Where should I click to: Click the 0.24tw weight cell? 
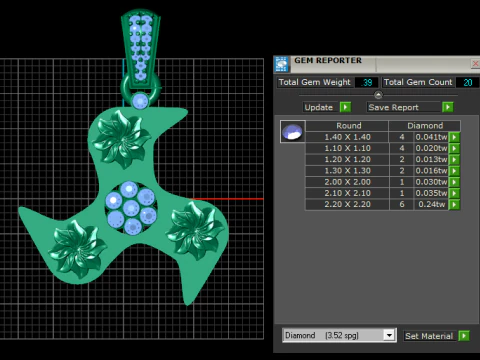[431, 204]
